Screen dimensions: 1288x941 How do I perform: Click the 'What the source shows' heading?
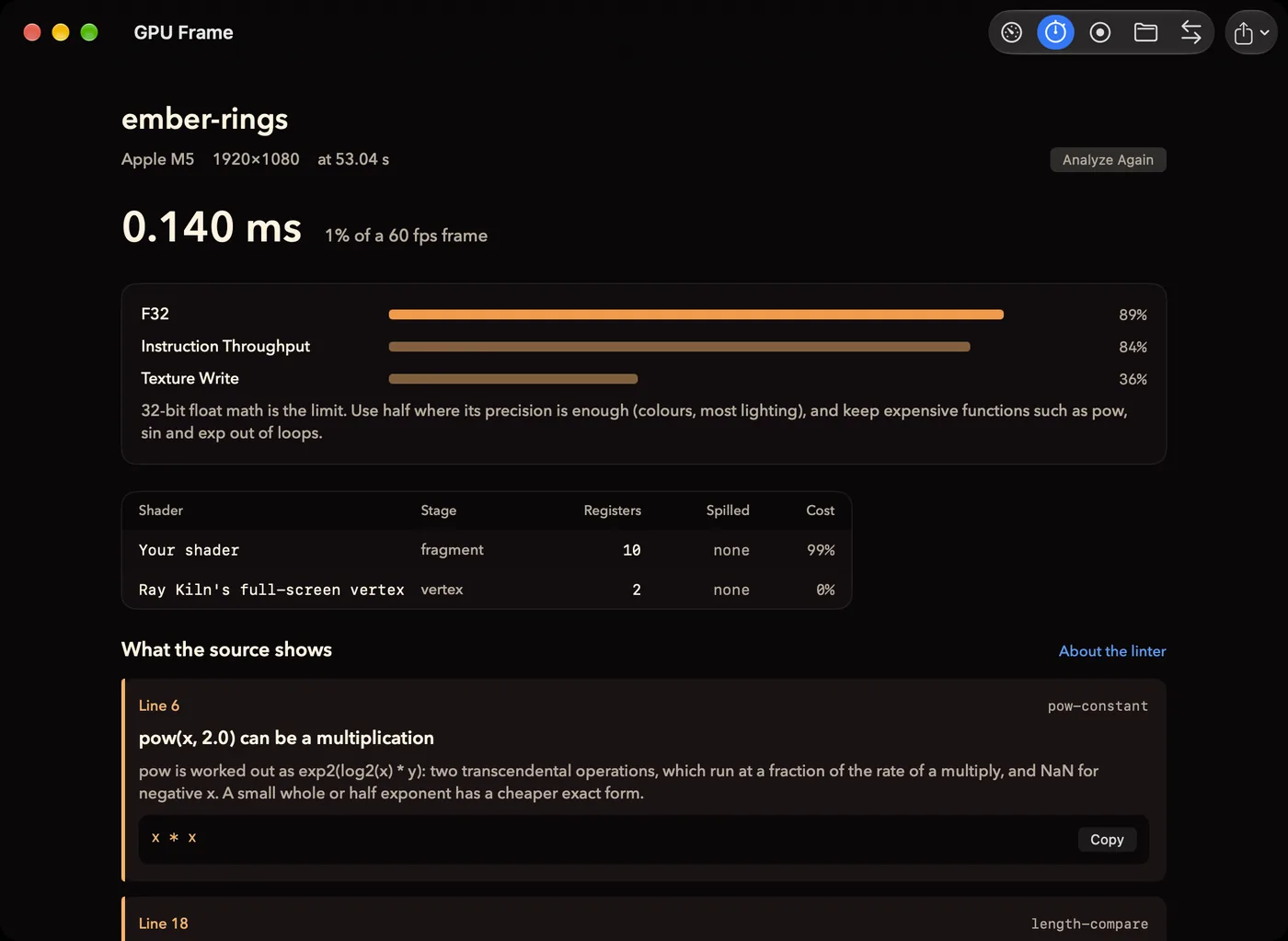point(226,649)
